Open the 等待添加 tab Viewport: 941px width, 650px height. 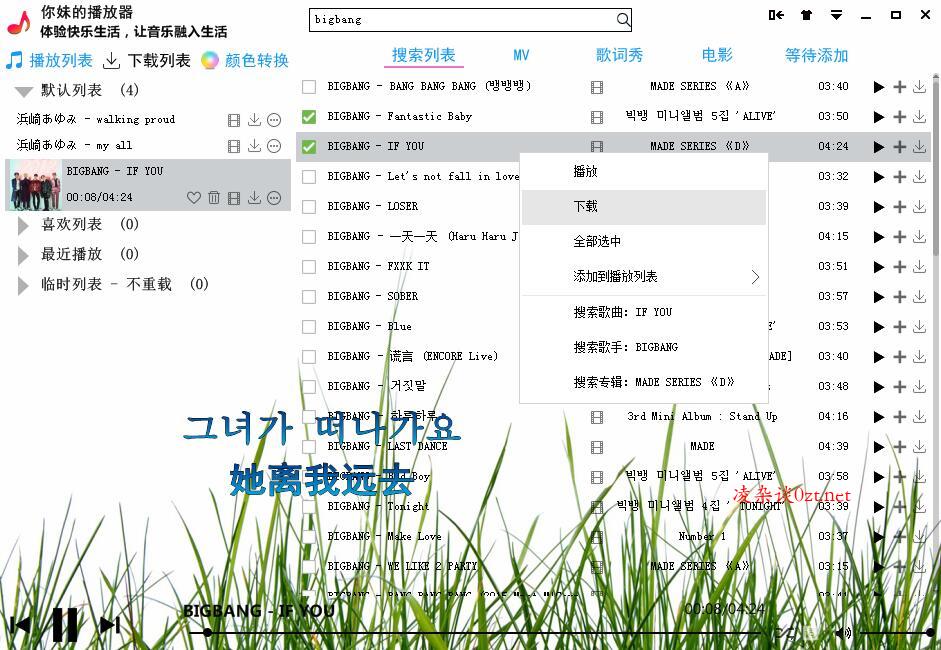pos(816,55)
